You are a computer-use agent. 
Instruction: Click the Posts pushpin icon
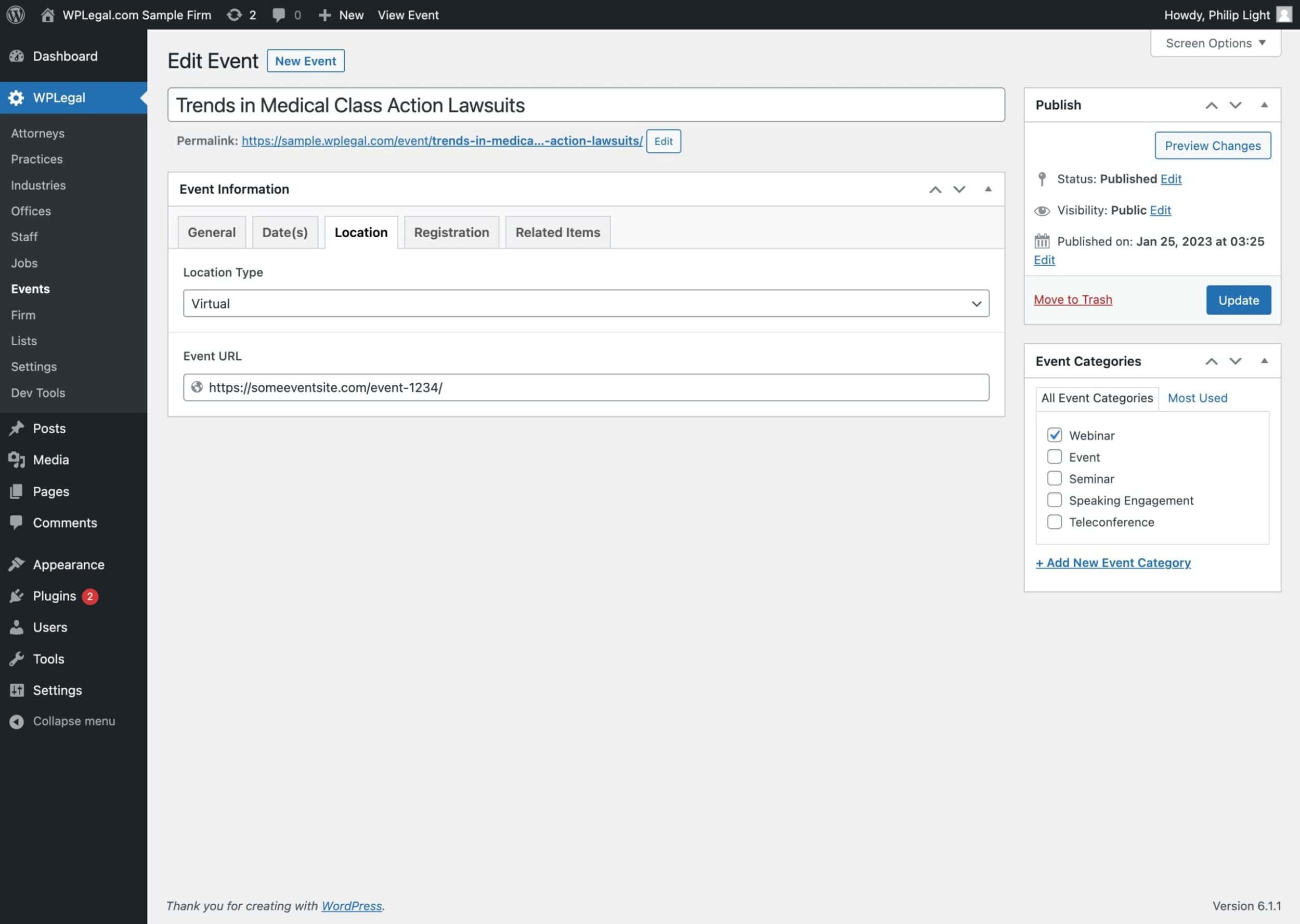17,428
